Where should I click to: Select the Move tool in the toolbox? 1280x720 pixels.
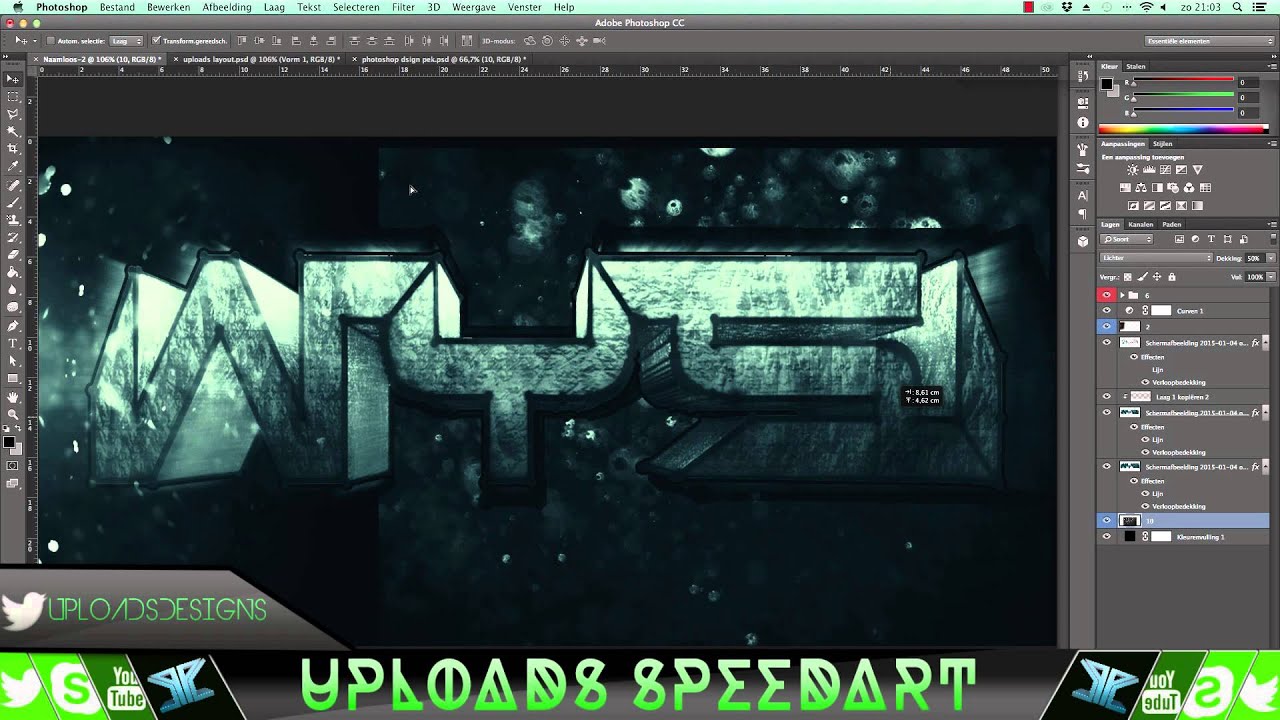point(13,79)
